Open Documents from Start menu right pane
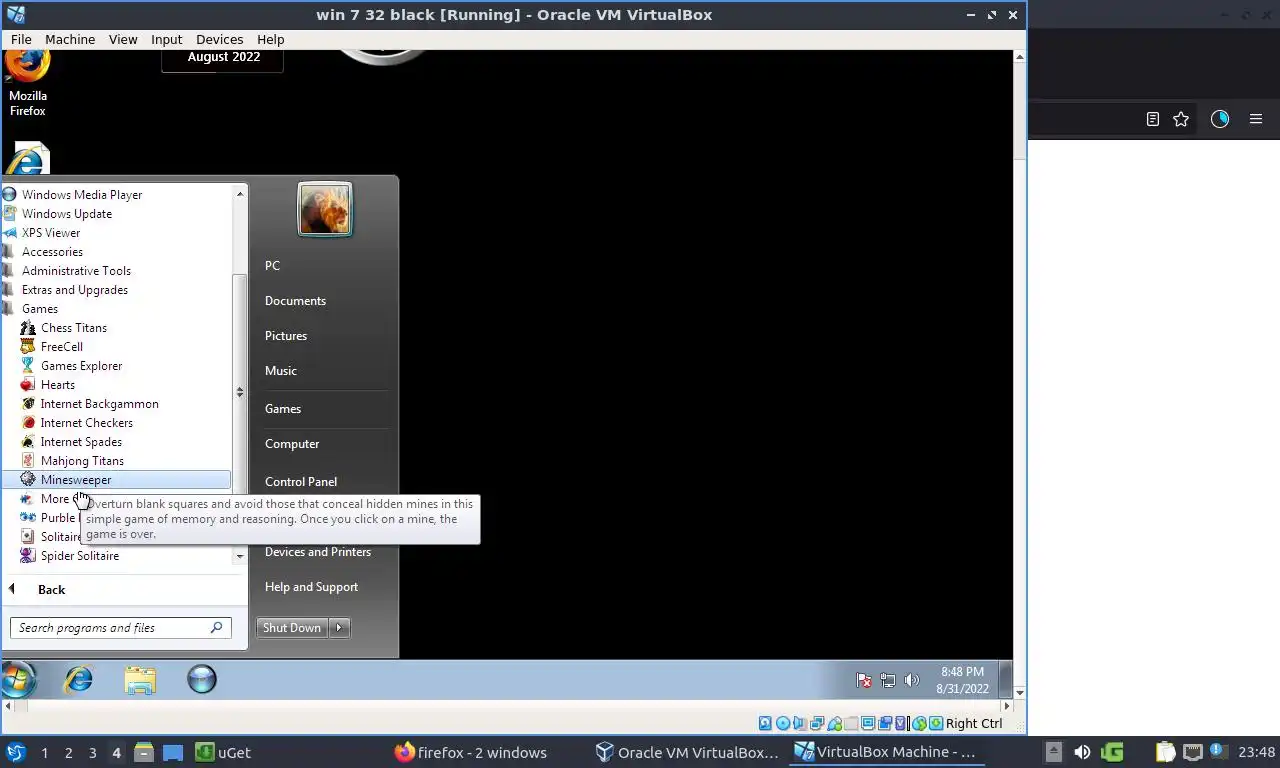The height and width of the screenshot is (768, 1280). point(295,301)
